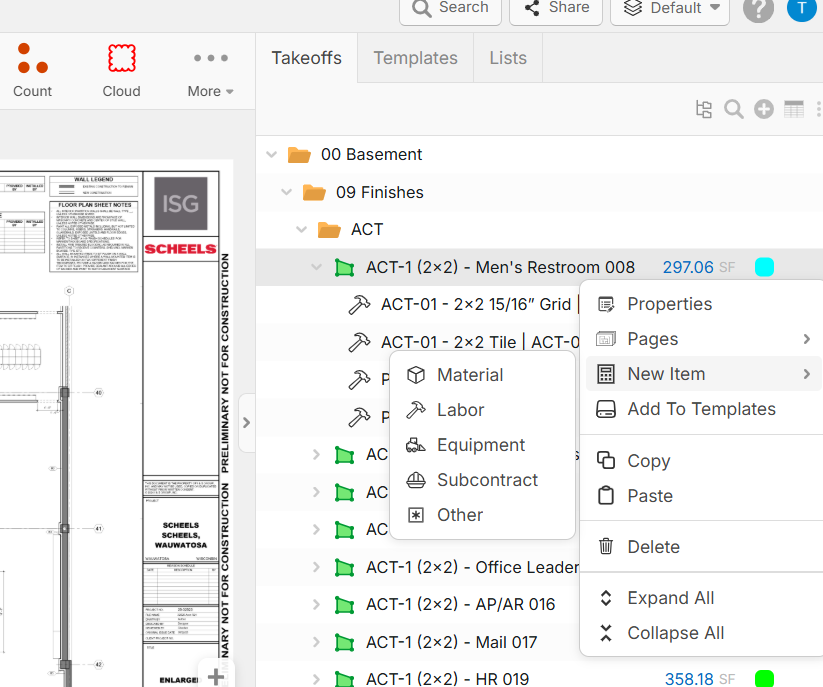Select Labor in New Item submenu
Screen dimensions: 823x687
pos(460,410)
